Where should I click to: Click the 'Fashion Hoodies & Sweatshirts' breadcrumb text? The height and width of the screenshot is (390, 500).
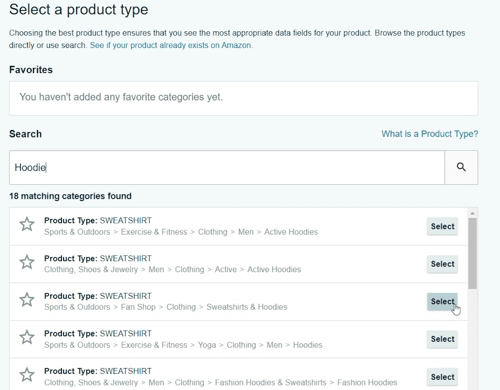coord(271,382)
